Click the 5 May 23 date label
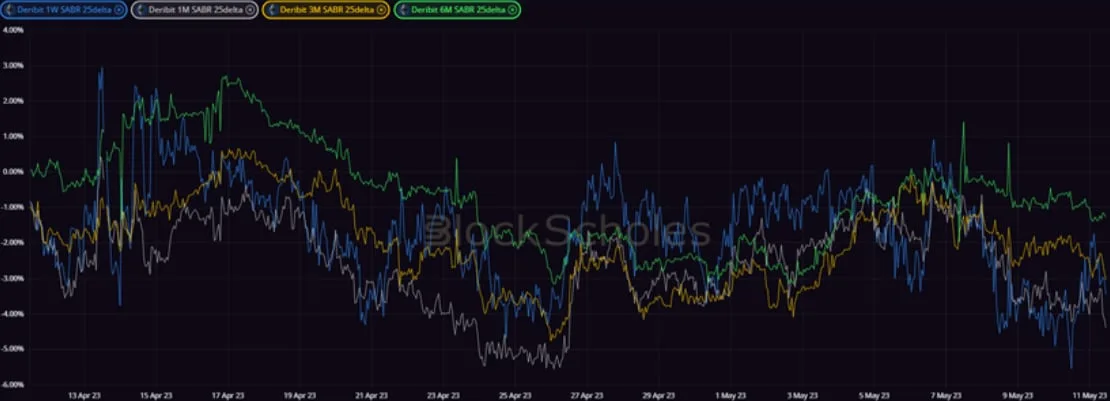The image size is (1110, 401). coord(876,395)
